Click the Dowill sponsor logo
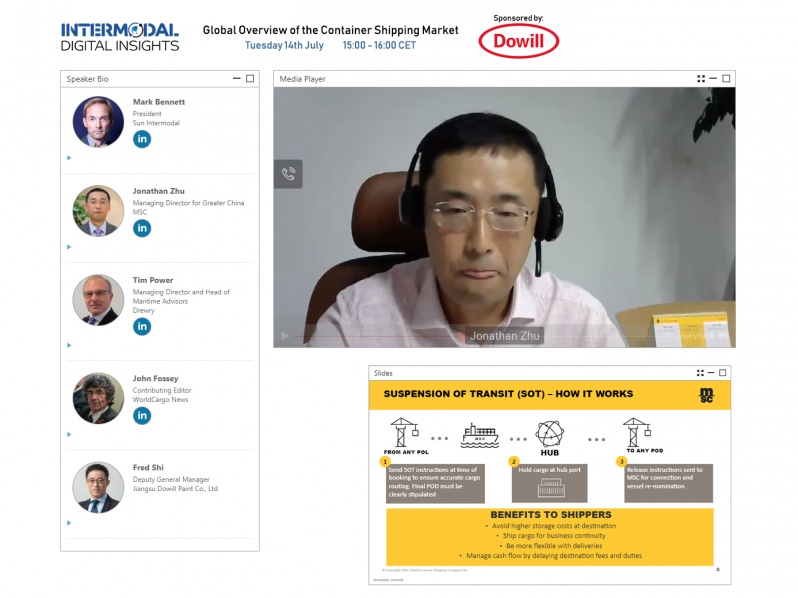798x598 pixels. (x=518, y=41)
